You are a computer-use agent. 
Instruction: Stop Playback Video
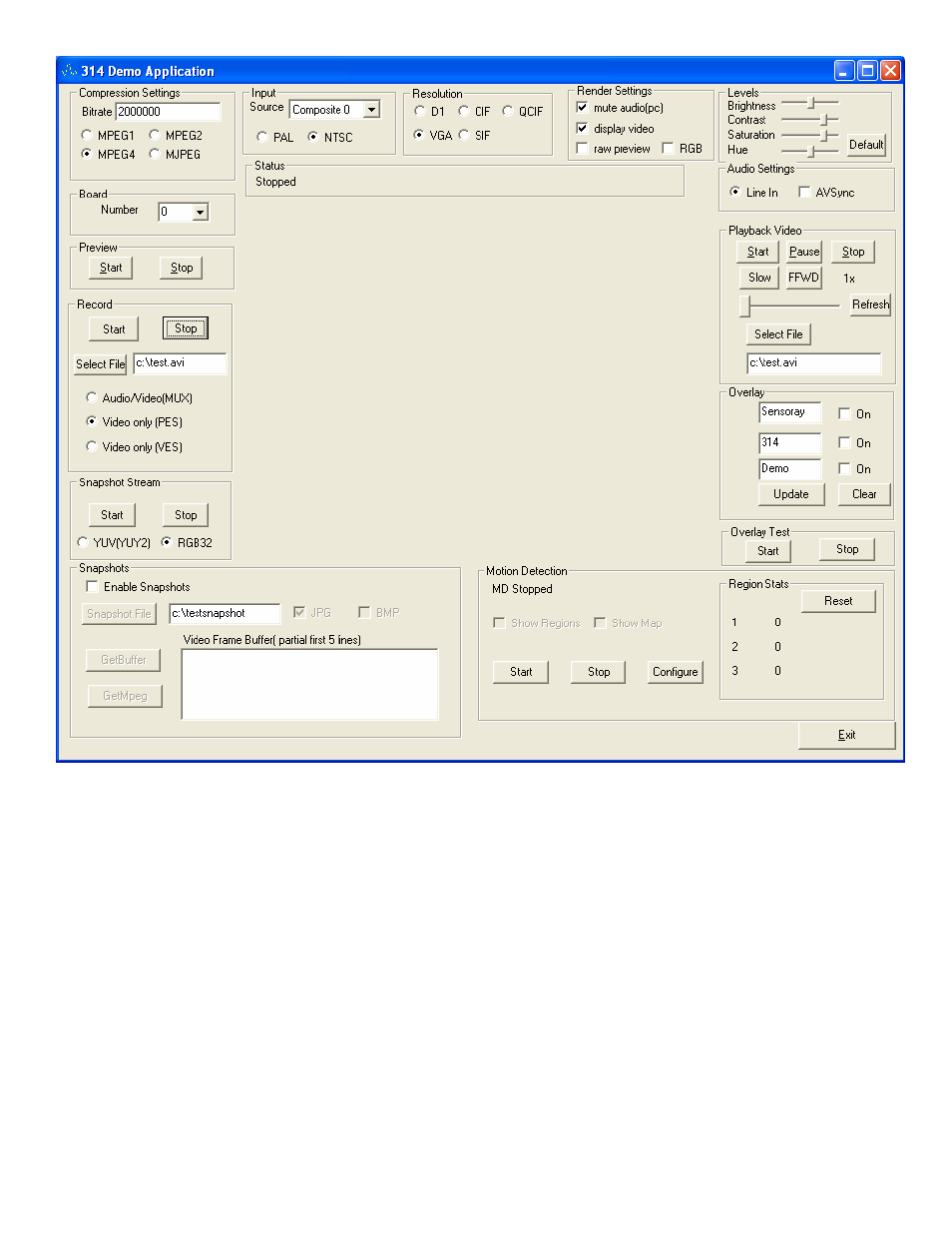click(853, 252)
